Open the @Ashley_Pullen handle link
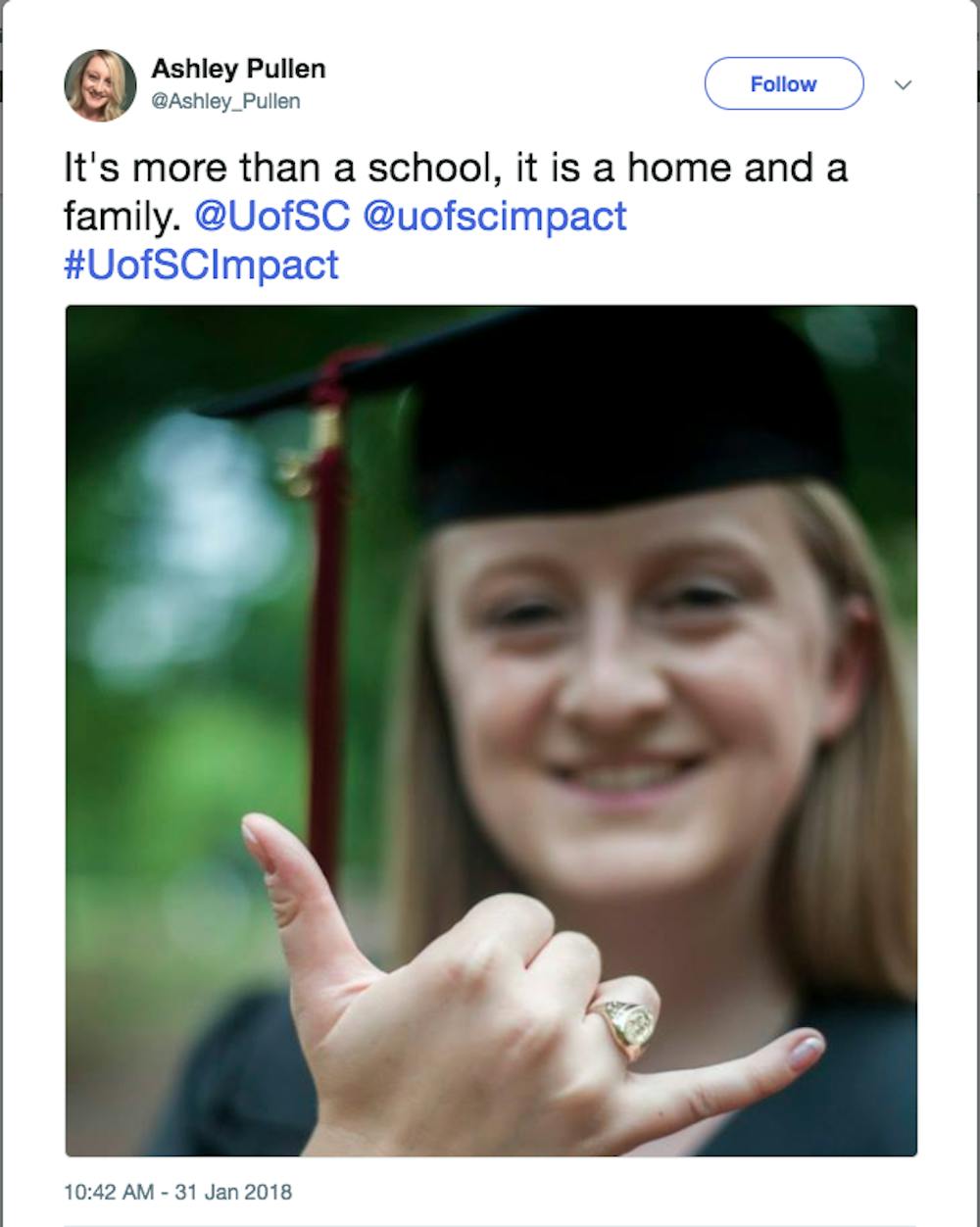The height and width of the screenshot is (1227, 980). [x=225, y=101]
